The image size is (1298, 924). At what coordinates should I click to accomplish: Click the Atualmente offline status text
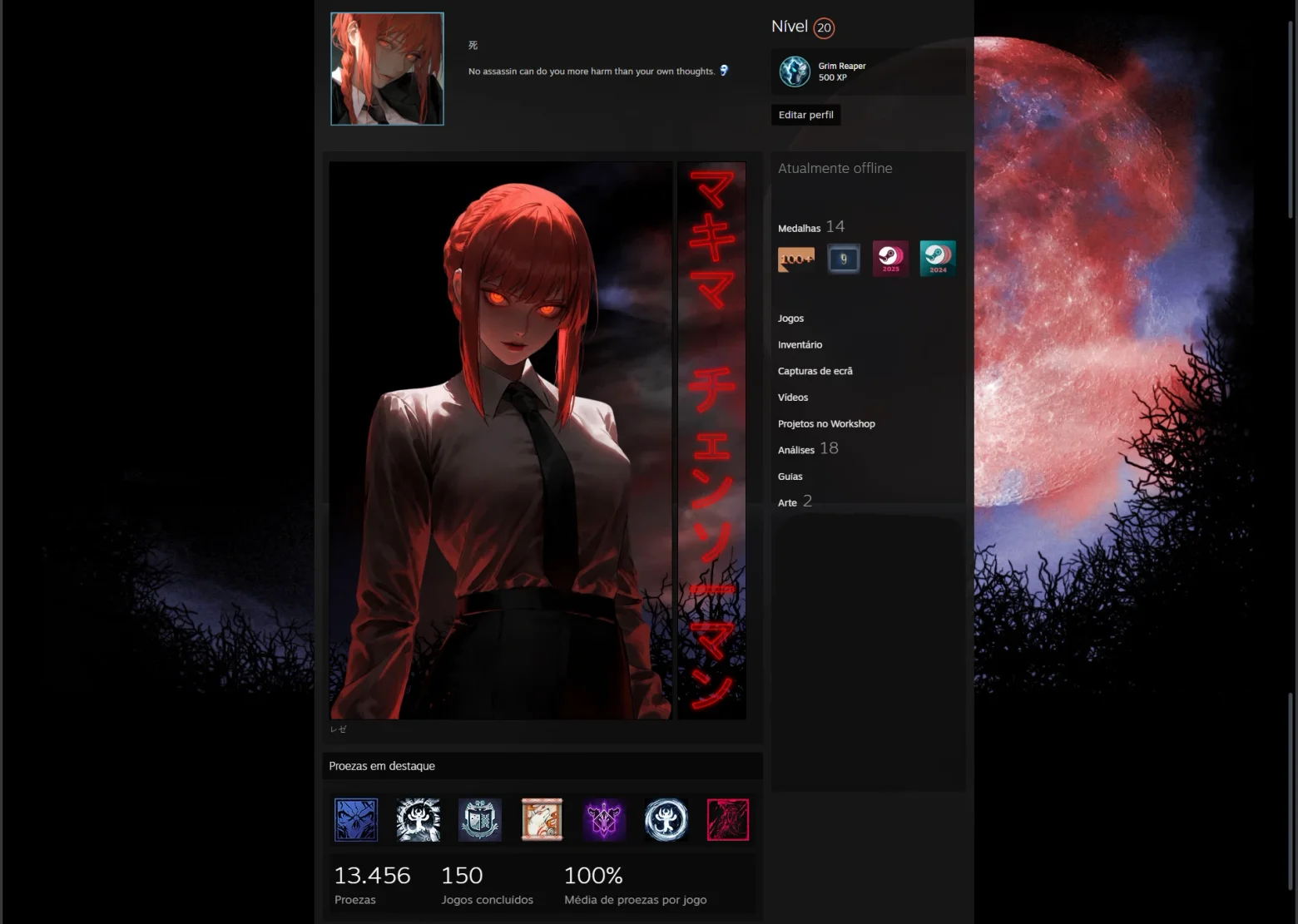835,168
